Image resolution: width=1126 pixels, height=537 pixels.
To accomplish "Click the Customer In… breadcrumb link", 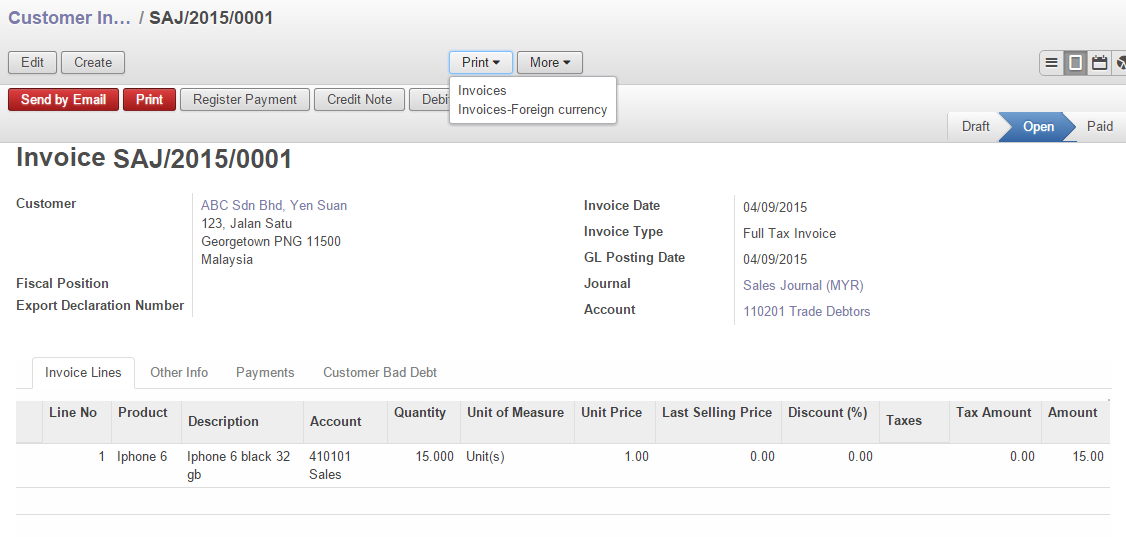I will tap(69, 18).
